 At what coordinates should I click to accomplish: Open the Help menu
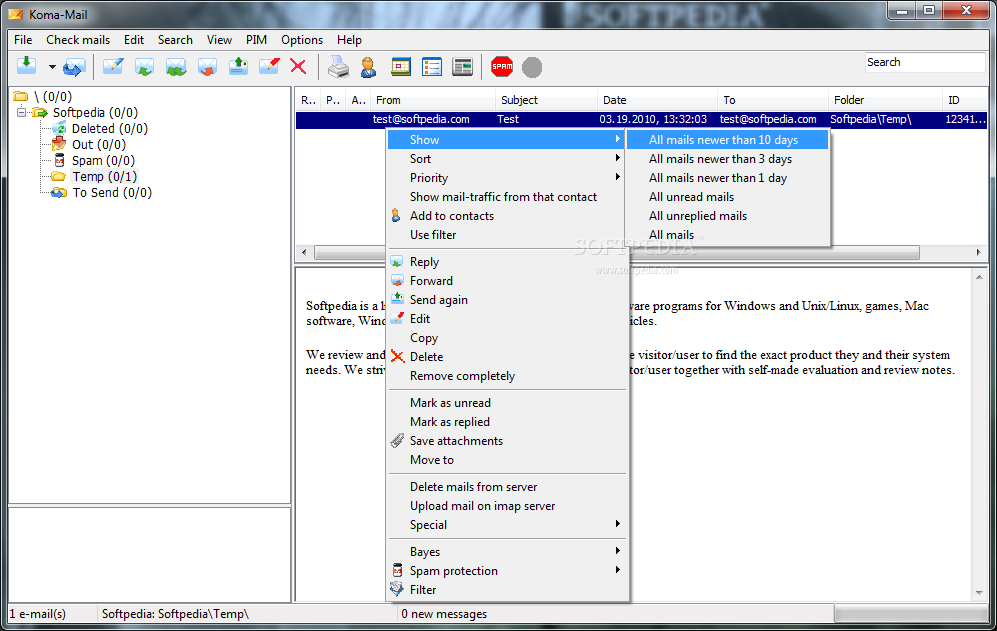(349, 39)
